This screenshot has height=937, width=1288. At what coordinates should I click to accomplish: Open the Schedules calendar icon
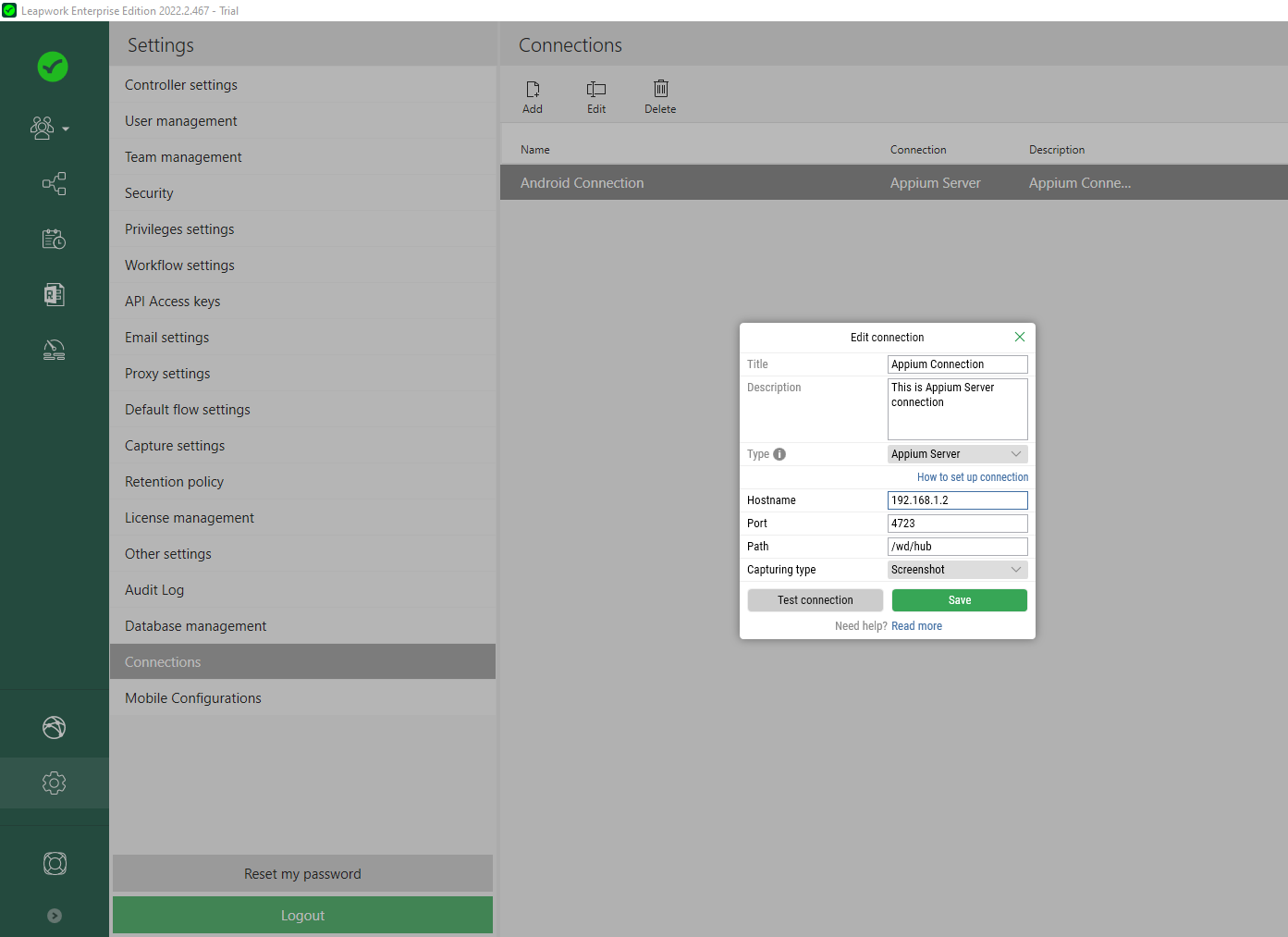54,239
